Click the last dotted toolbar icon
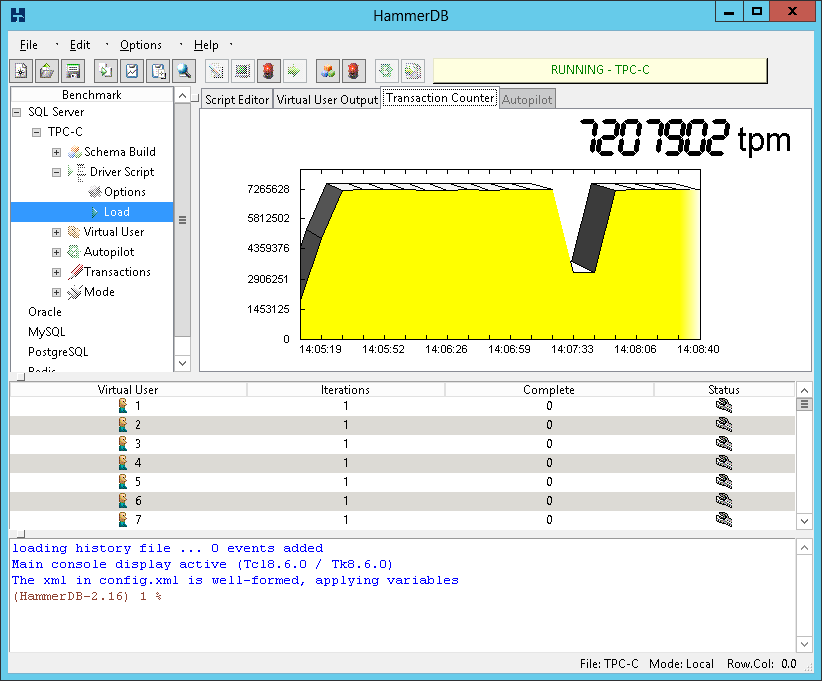The height and width of the screenshot is (681, 822). pyautogui.click(x=413, y=71)
